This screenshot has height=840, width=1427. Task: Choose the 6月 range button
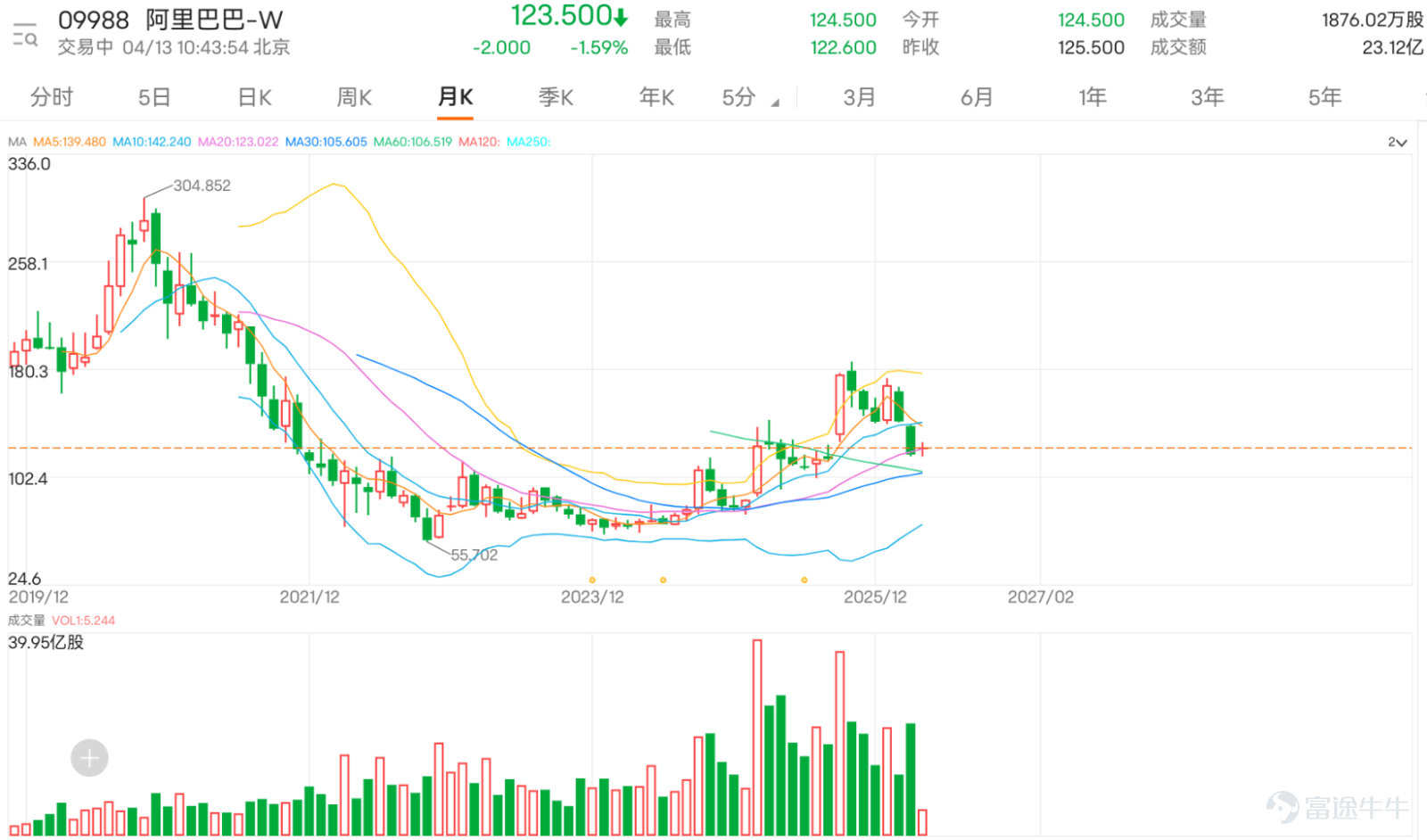tap(977, 97)
